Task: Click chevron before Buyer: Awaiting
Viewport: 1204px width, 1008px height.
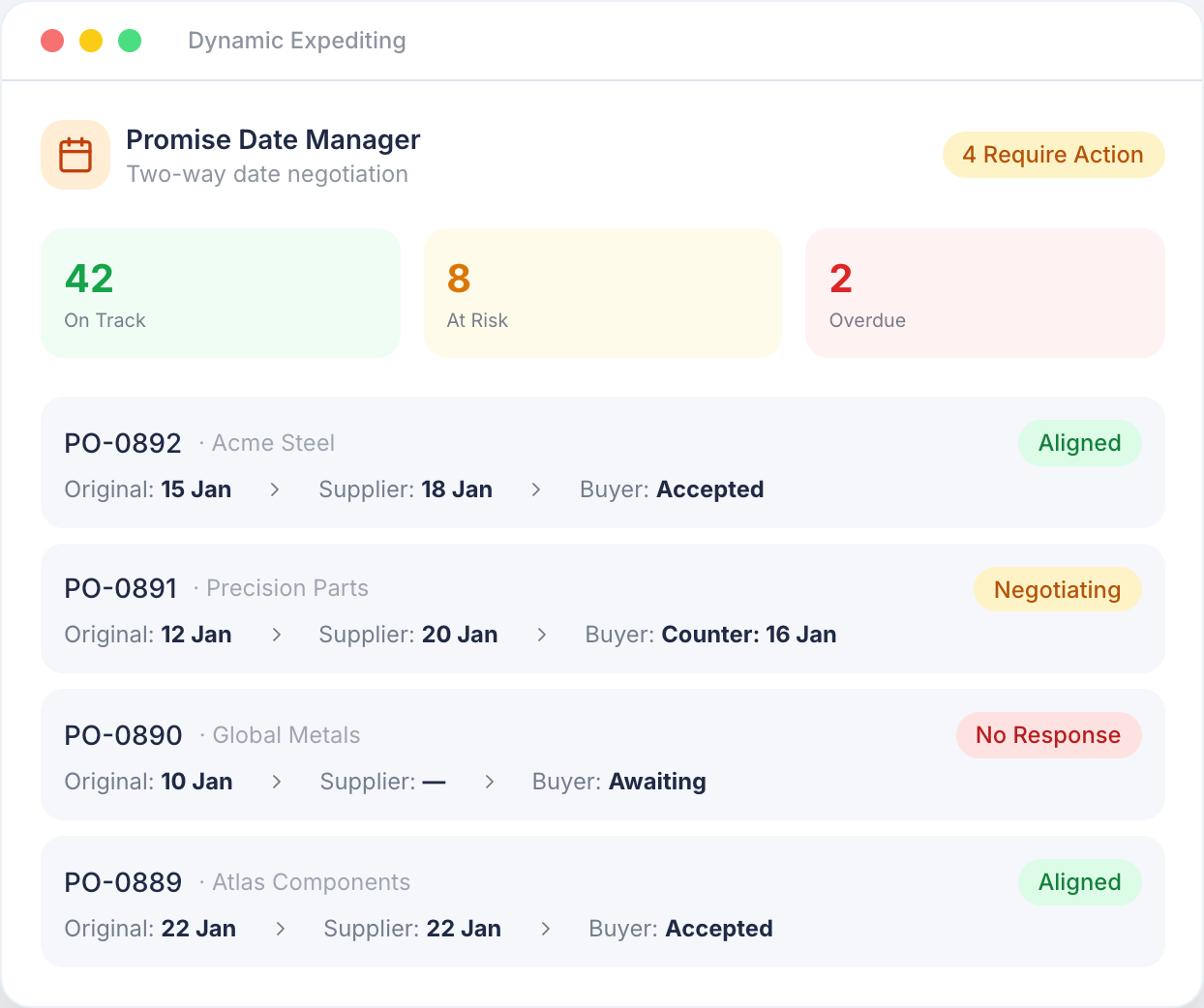Action: coord(490,782)
